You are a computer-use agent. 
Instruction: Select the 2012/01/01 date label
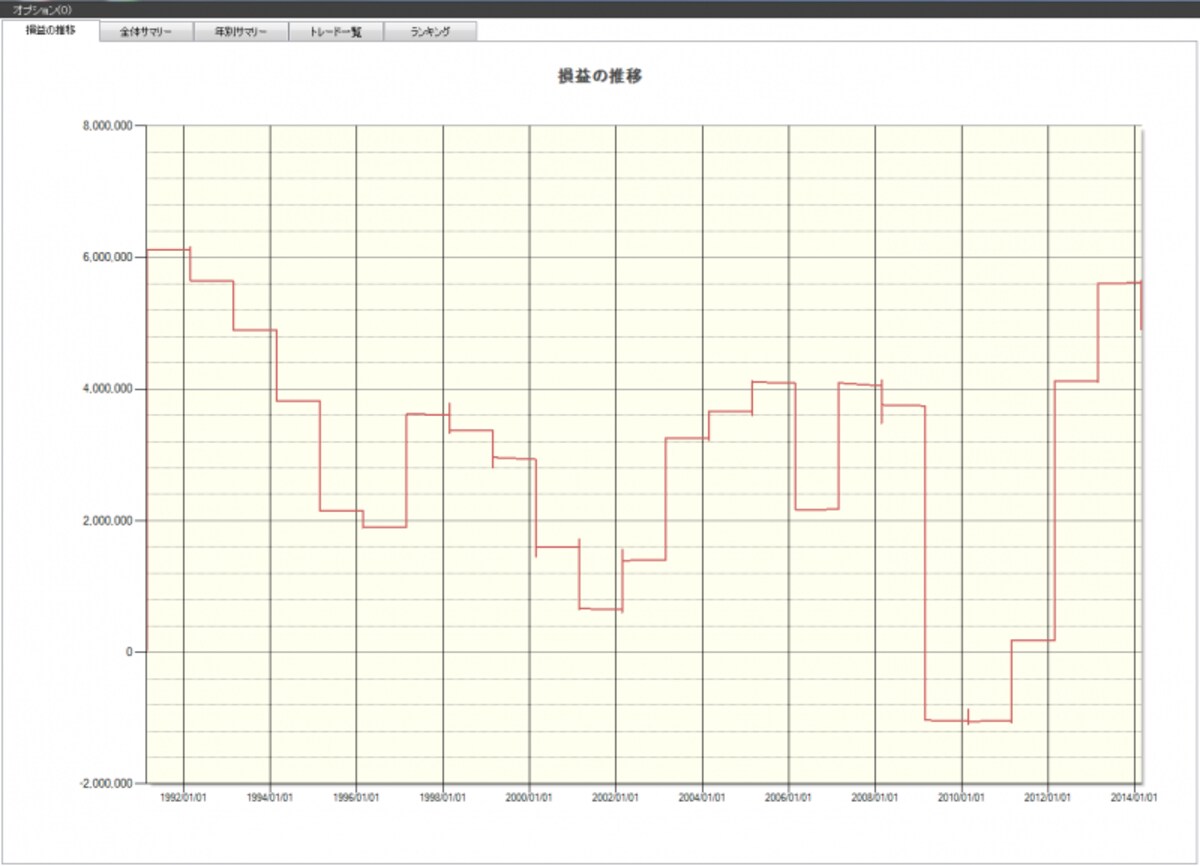(1048, 798)
